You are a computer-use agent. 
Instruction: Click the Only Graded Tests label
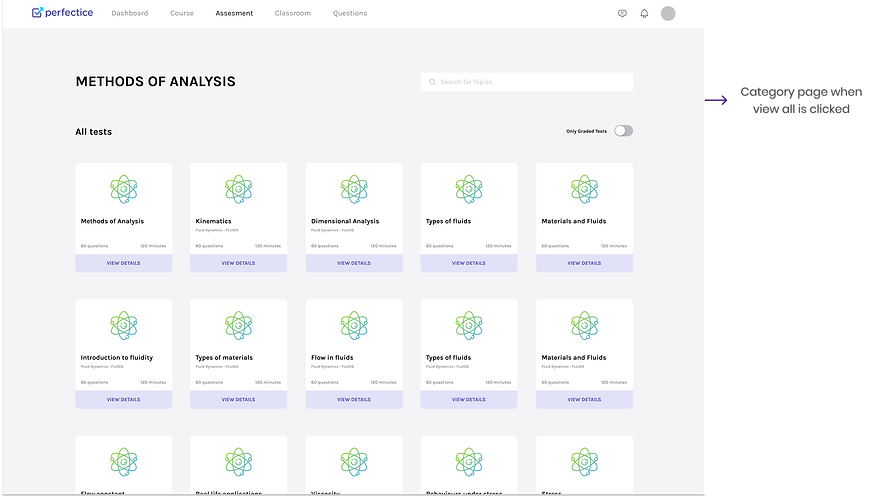586,131
